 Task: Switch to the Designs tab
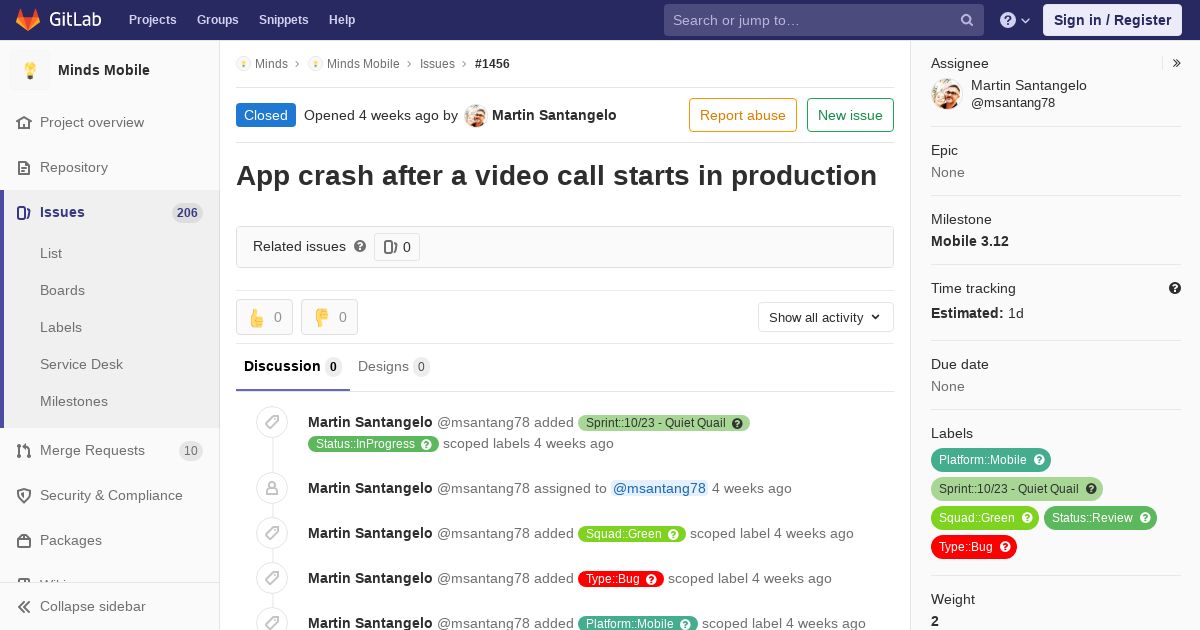394,366
